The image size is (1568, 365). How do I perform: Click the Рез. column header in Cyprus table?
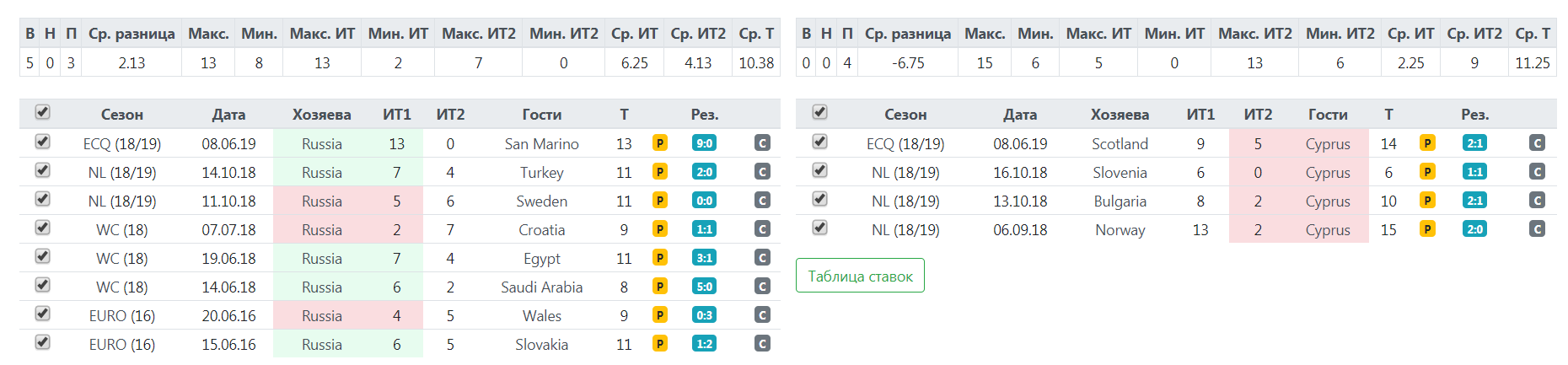click(x=1474, y=115)
